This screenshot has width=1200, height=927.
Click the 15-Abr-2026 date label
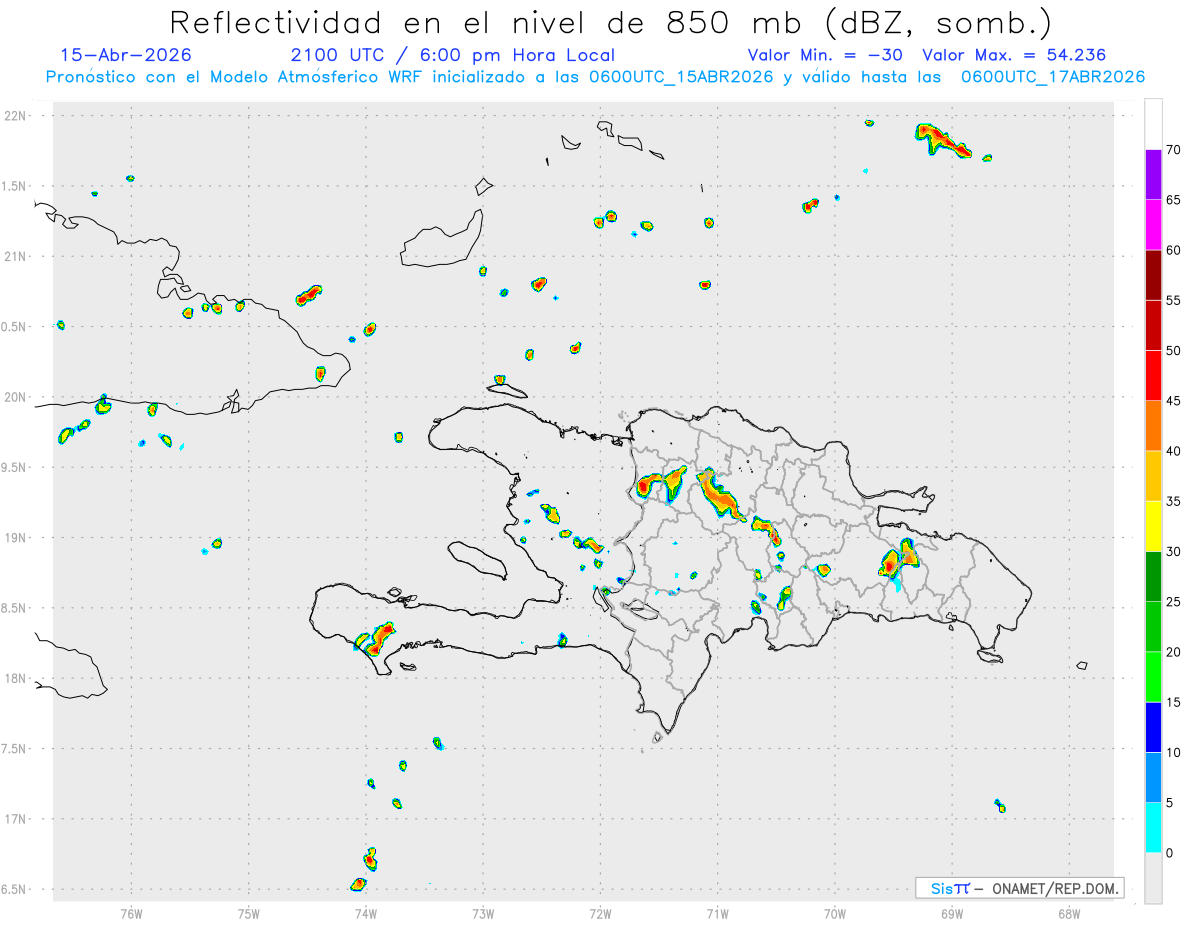(126, 55)
